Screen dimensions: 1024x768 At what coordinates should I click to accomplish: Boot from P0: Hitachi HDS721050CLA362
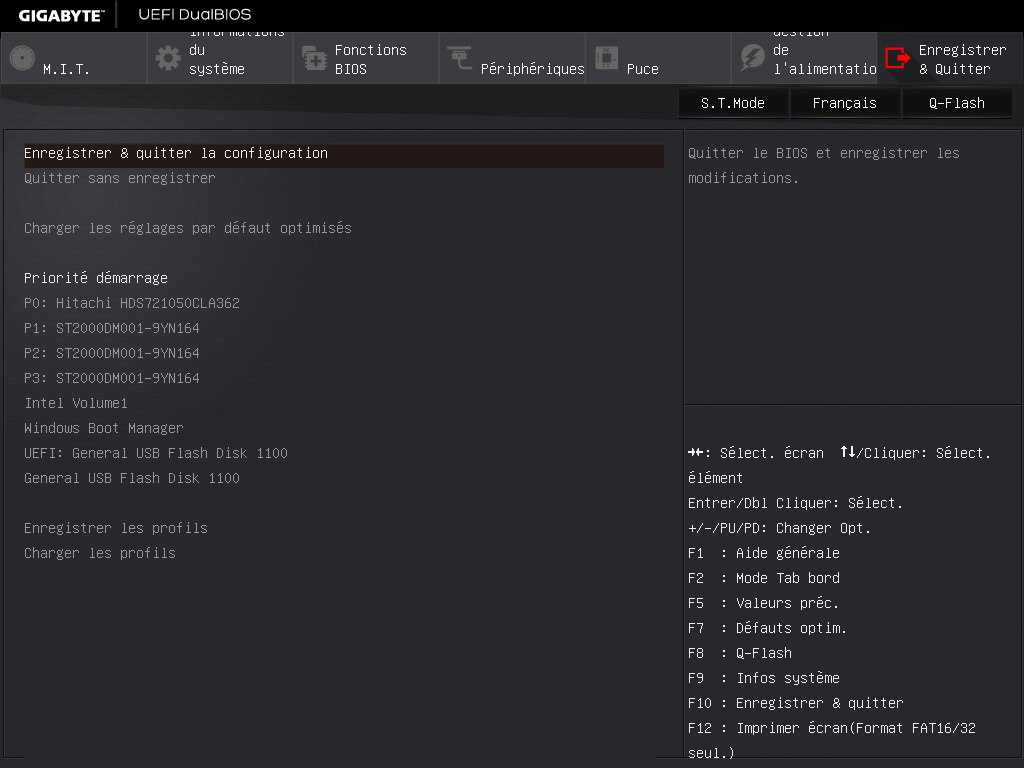click(x=132, y=303)
